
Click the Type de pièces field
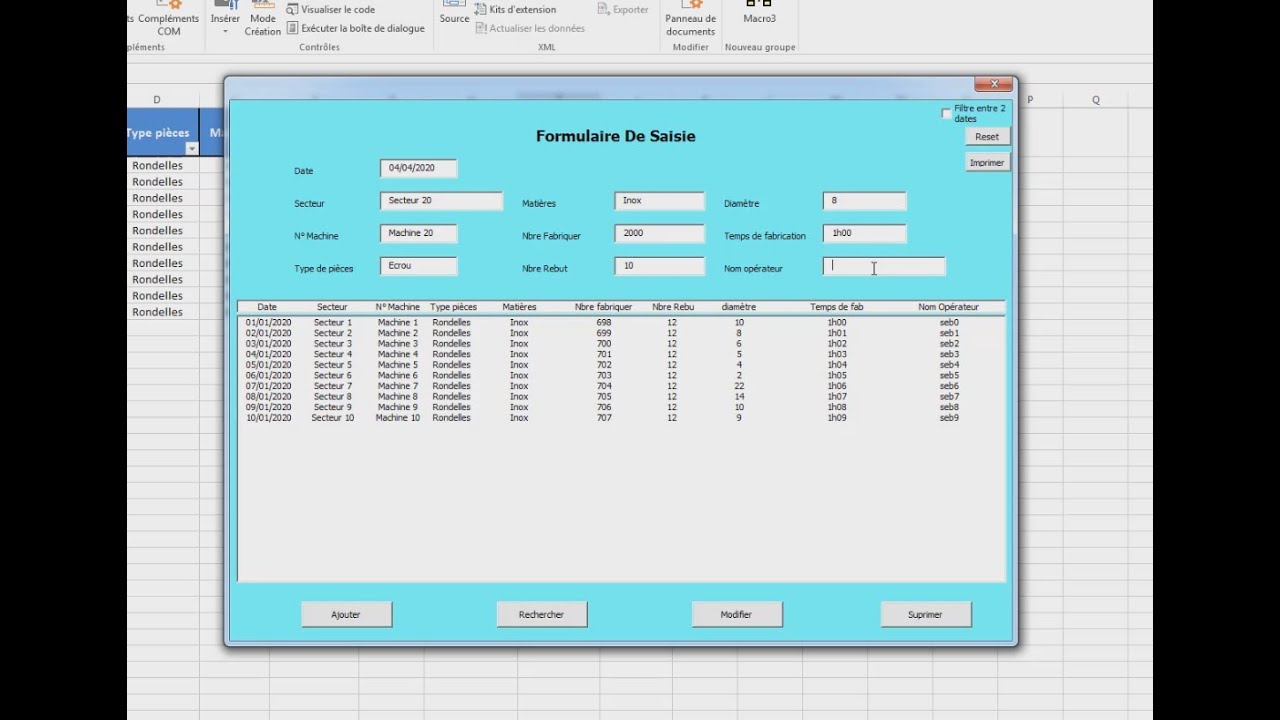click(x=418, y=266)
